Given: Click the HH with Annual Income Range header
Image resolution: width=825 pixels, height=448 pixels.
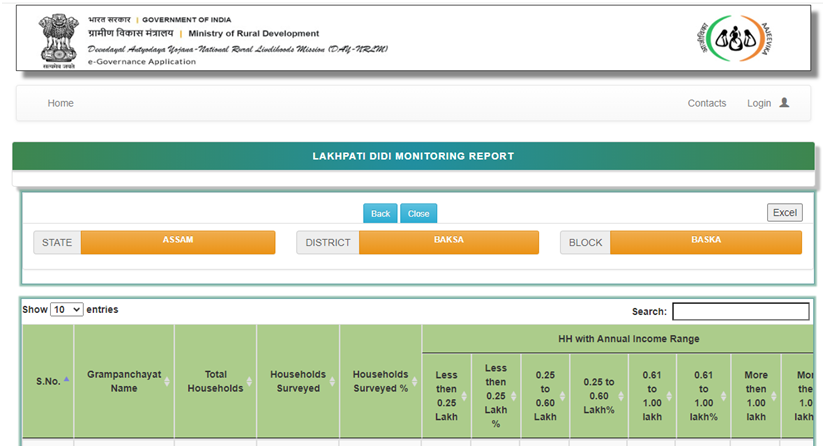Looking at the screenshot, I should point(629,339).
